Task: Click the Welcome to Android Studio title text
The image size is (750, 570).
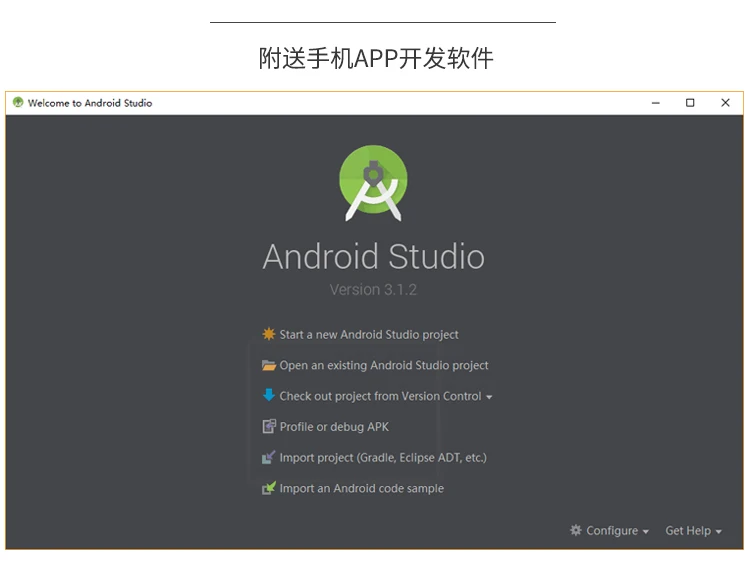Action: [90, 103]
